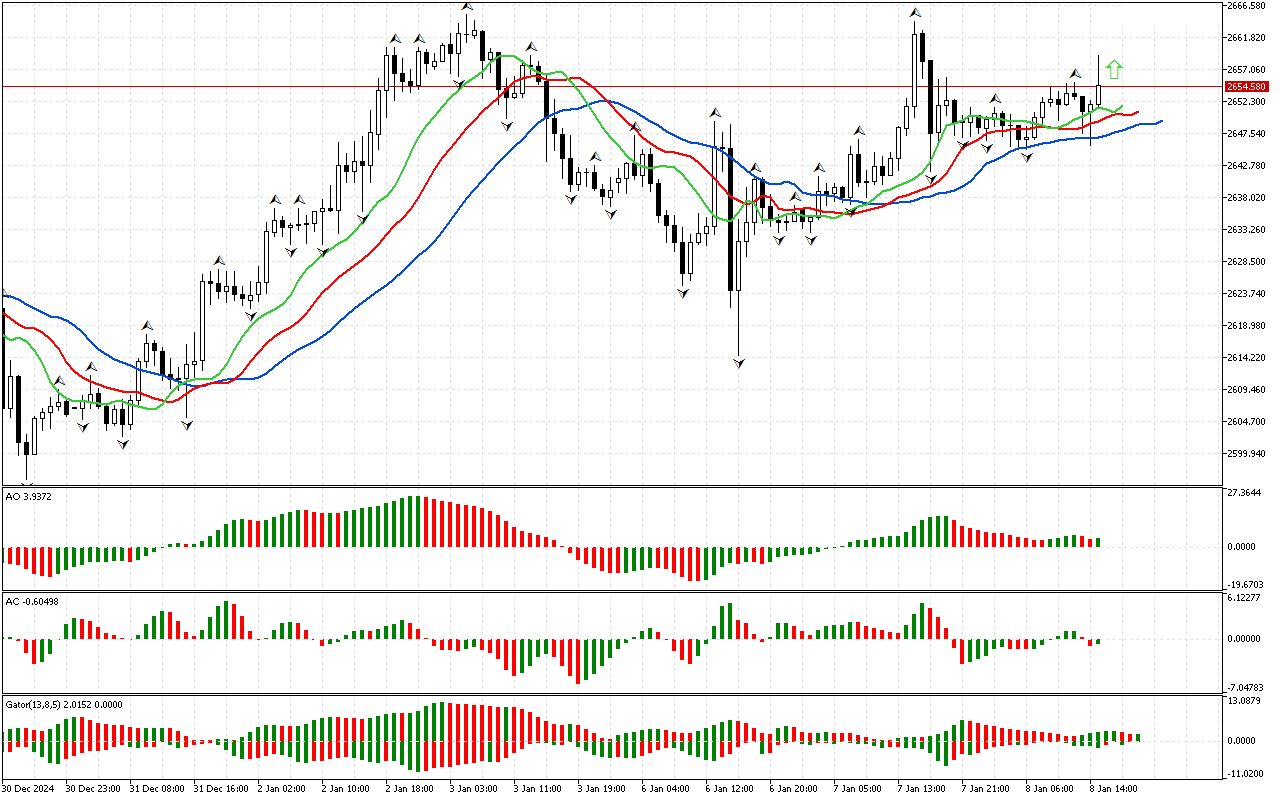
Task: Click the 2618.980 price scale value
Action: coord(1246,326)
